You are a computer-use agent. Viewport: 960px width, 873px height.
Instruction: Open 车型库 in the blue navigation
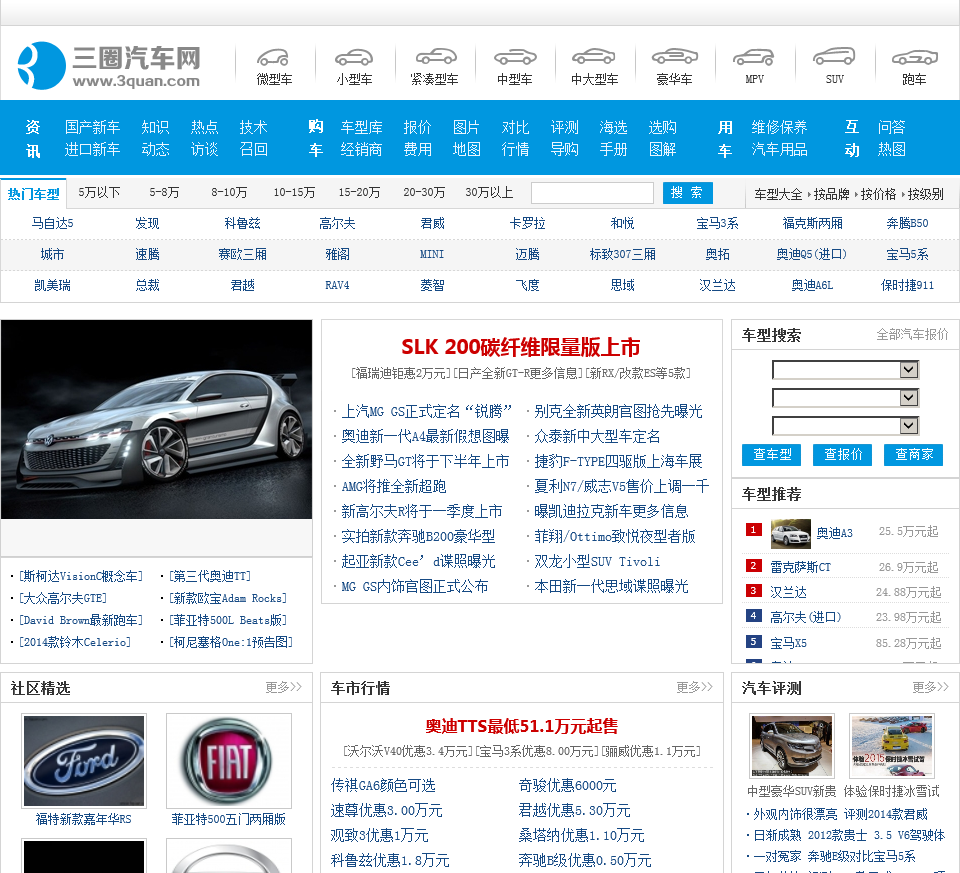click(361, 127)
